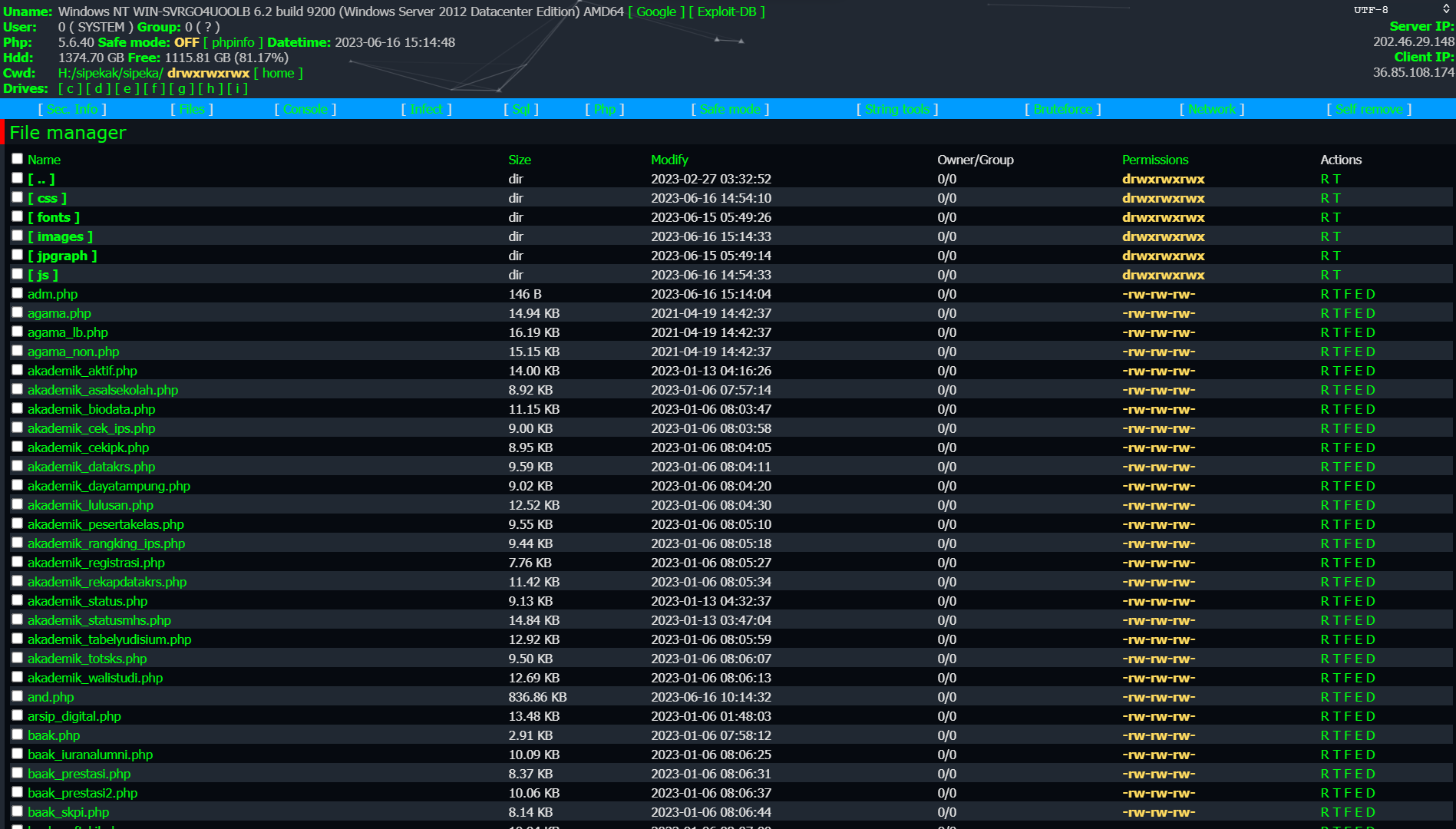The height and width of the screenshot is (829, 1456).
Task: Click F action for baak.php
Action: coord(1348,735)
